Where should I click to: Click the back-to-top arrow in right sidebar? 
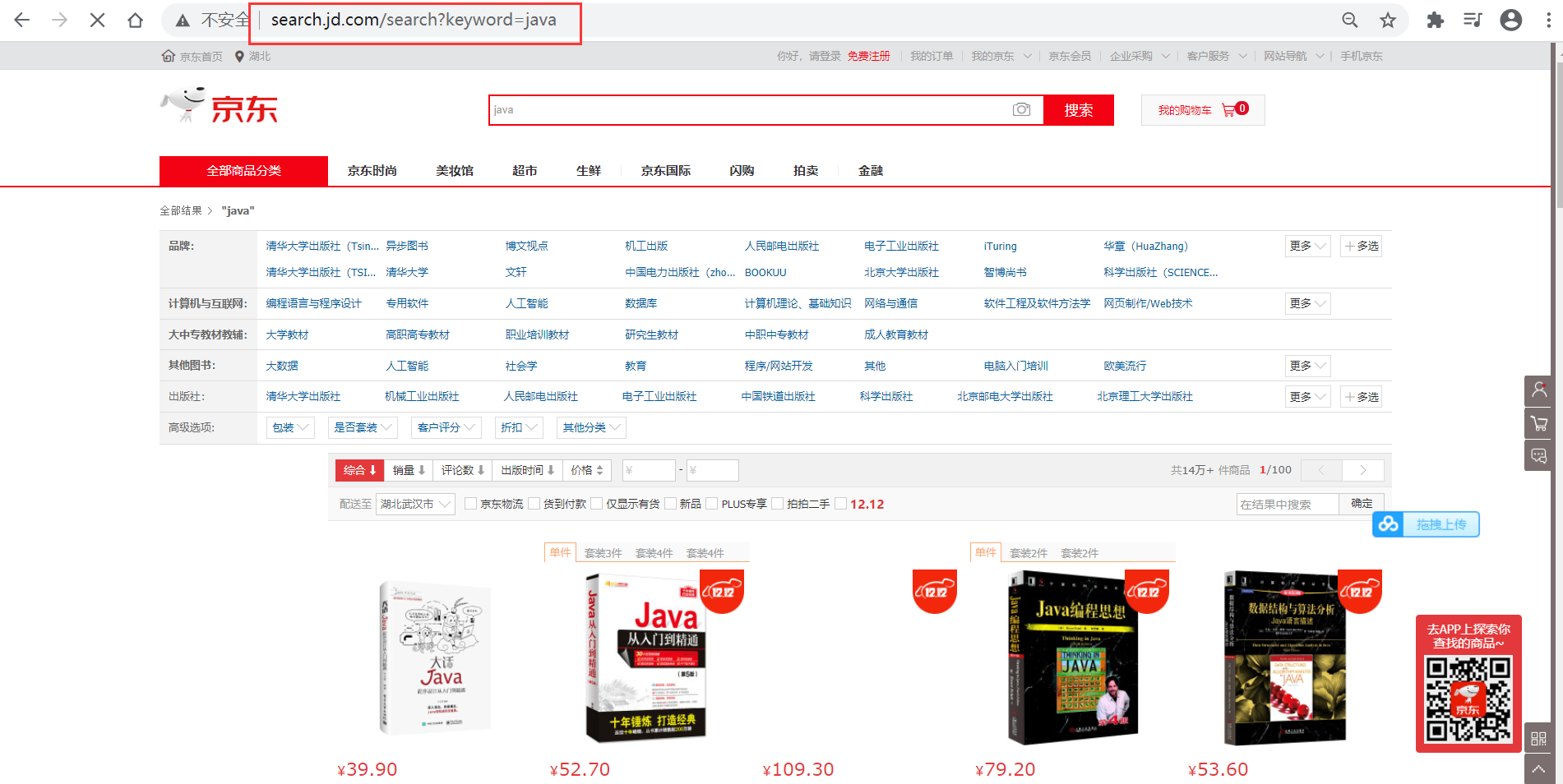[x=1538, y=771]
